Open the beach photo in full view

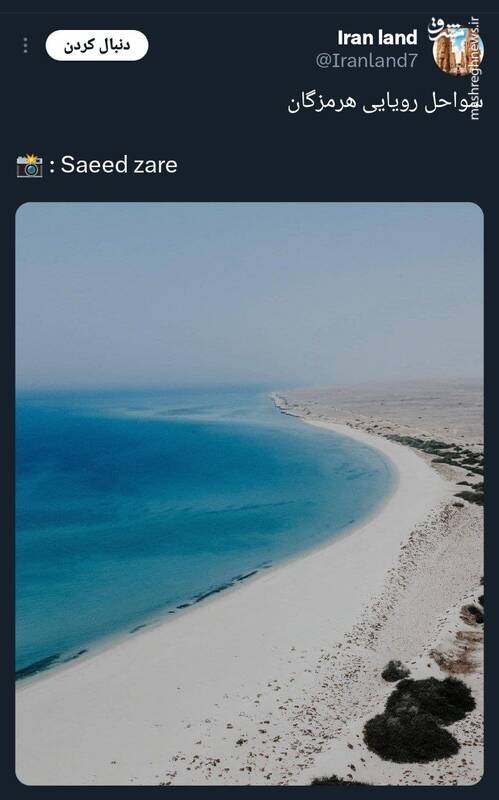[x=250, y=493]
